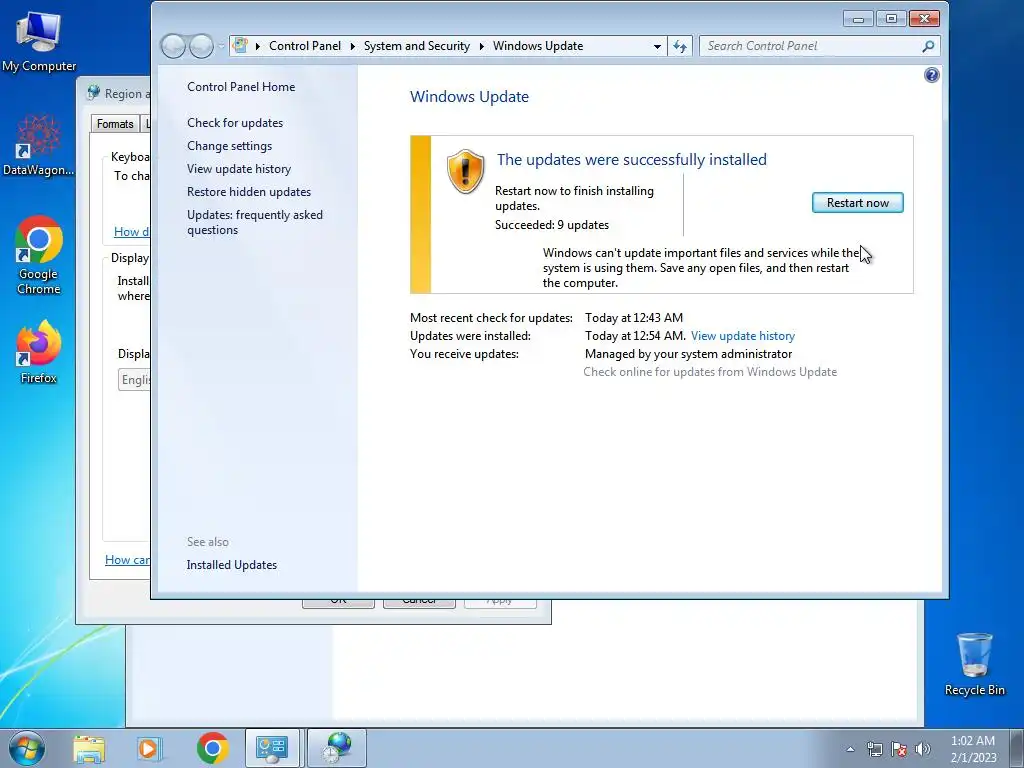Click 'Managed by your system administrator' text
Image resolution: width=1024 pixels, height=768 pixels.
[688, 354]
